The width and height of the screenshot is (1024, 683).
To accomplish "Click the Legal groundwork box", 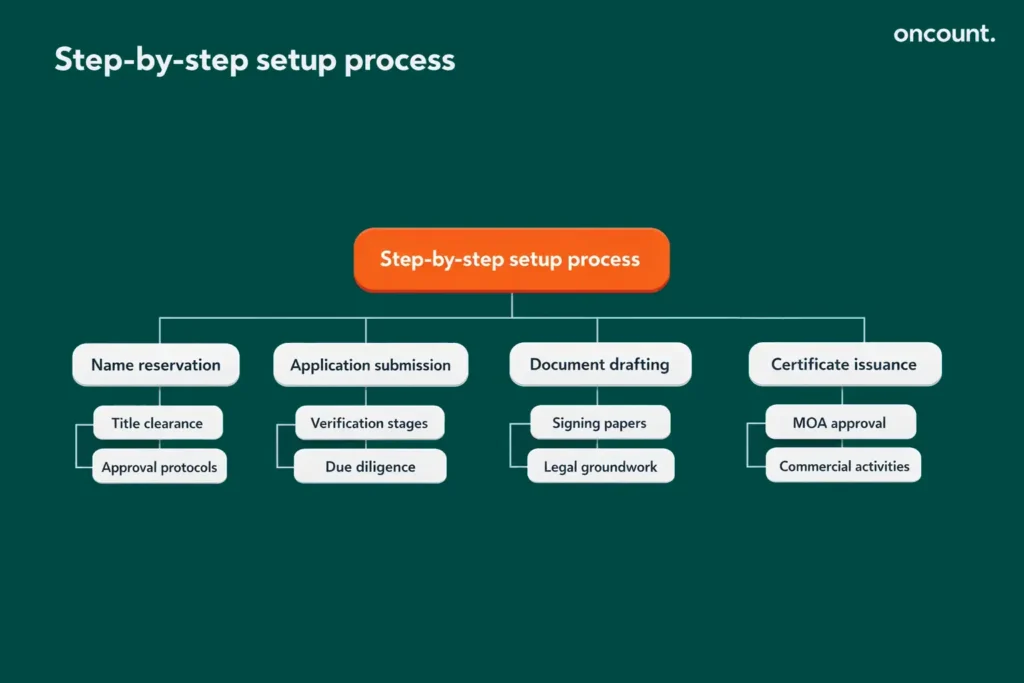I will pyautogui.click(x=601, y=466).
